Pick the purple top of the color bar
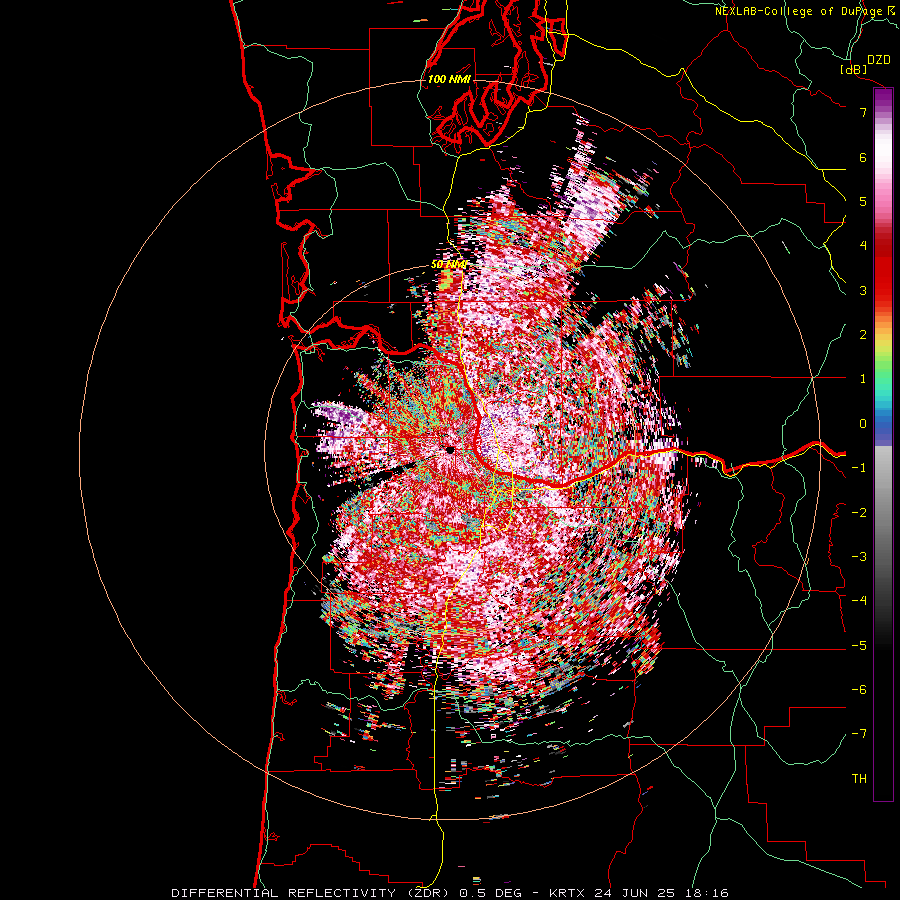900x900 pixels. click(x=883, y=96)
